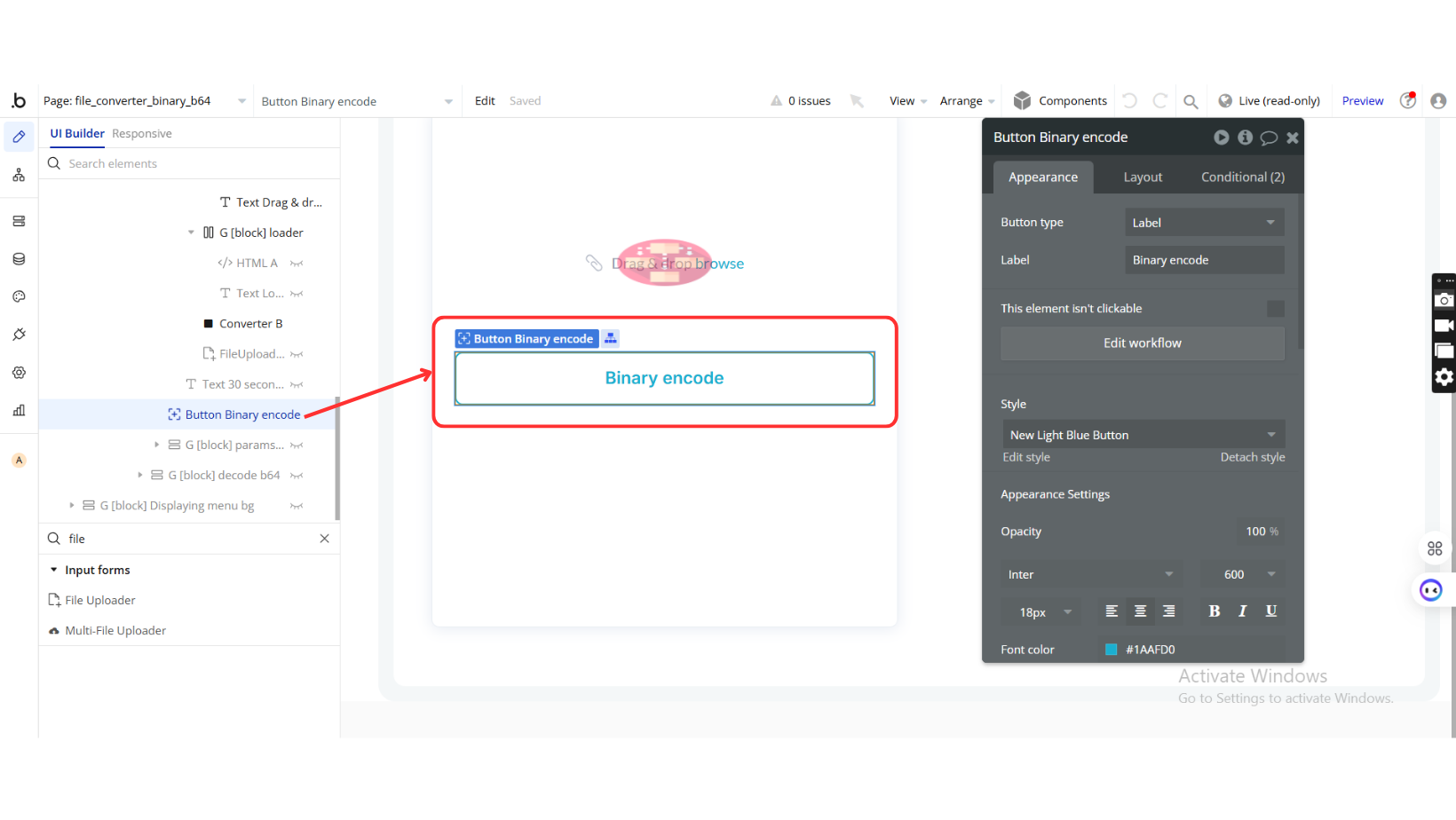Image resolution: width=1456 pixels, height=820 pixels.
Task: Open the Design tab pencil icon
Action: click(19, 137)
